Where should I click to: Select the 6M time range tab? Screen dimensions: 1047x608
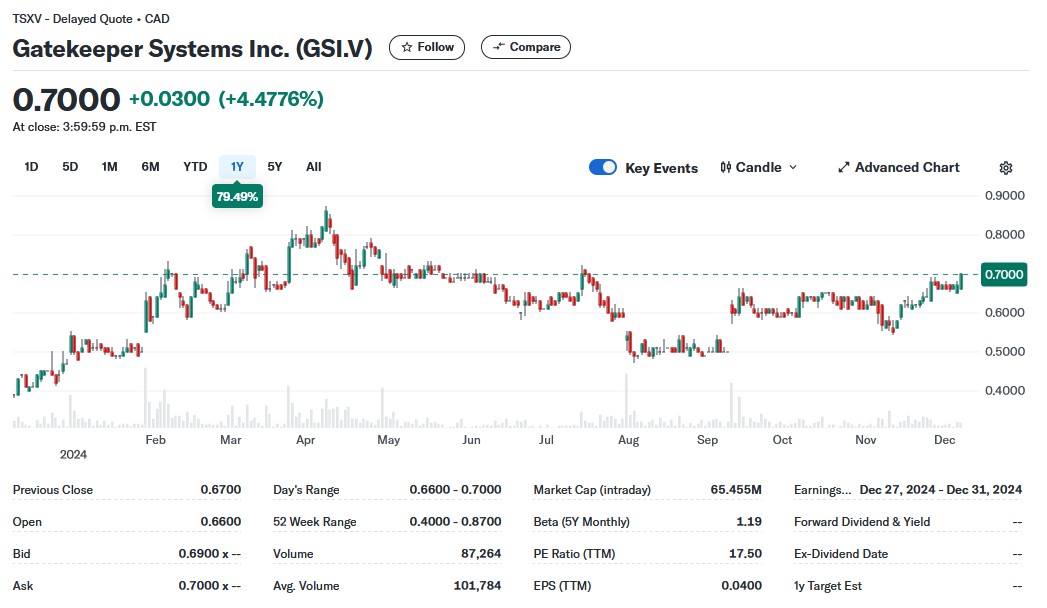tap(150, 167)
